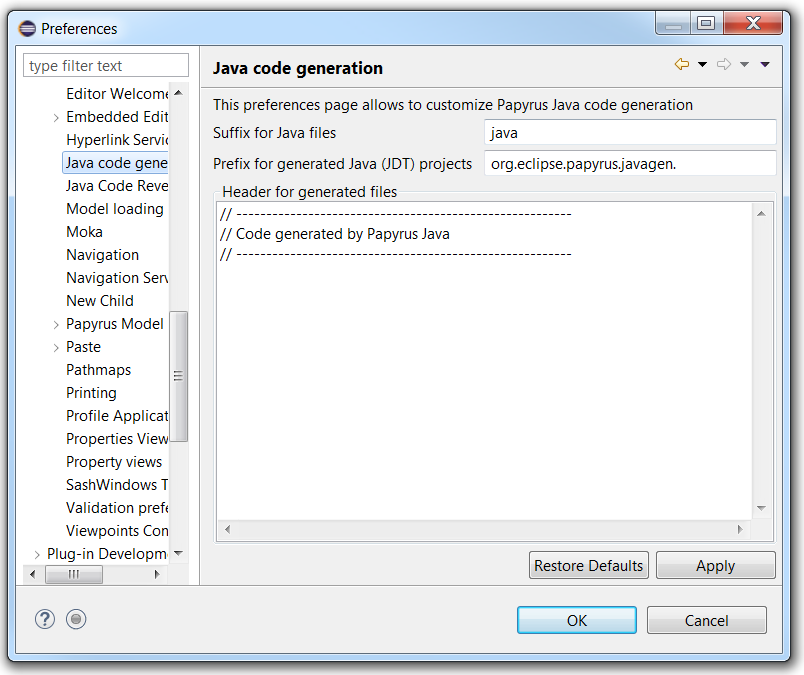
Task: Confirm with the OK button
Action: (576, 620)
